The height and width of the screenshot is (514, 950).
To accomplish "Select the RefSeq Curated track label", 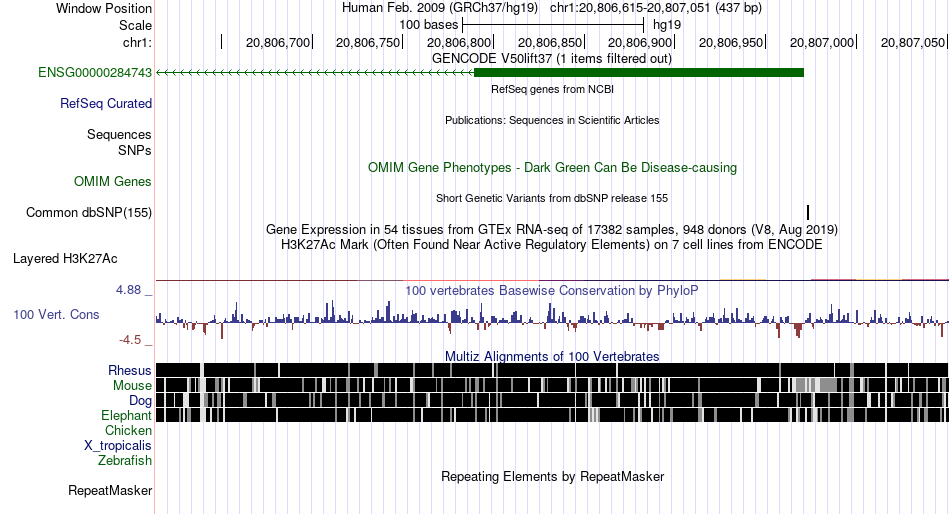I will click(x=106, y=104).
